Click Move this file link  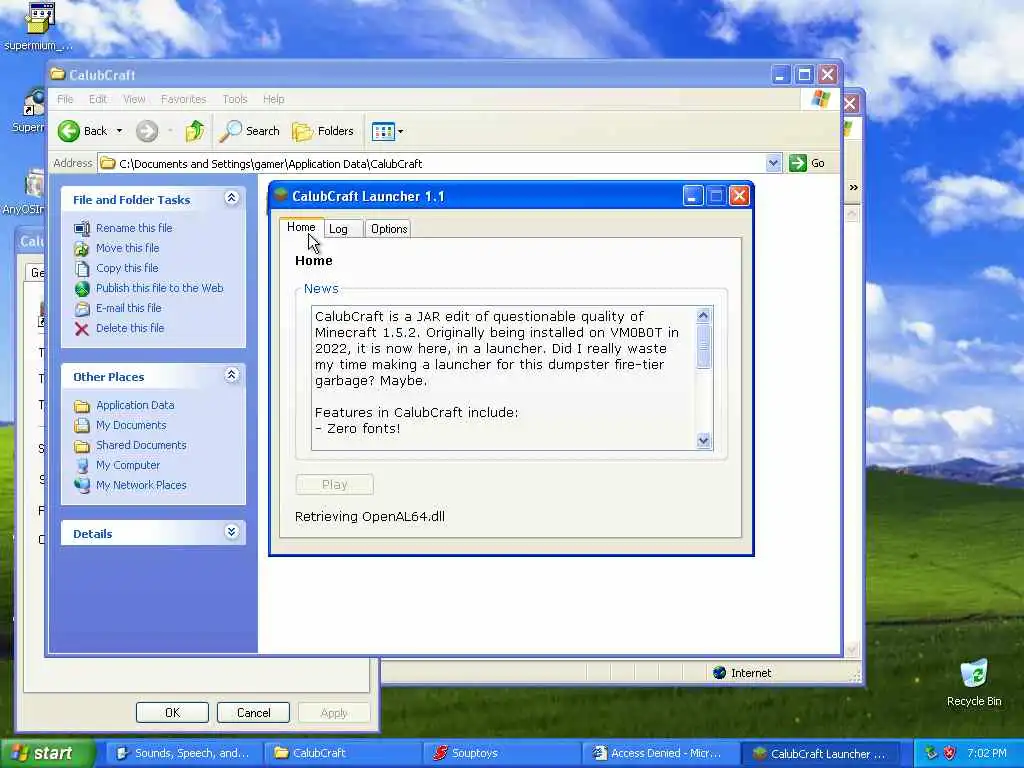point(127,248)
